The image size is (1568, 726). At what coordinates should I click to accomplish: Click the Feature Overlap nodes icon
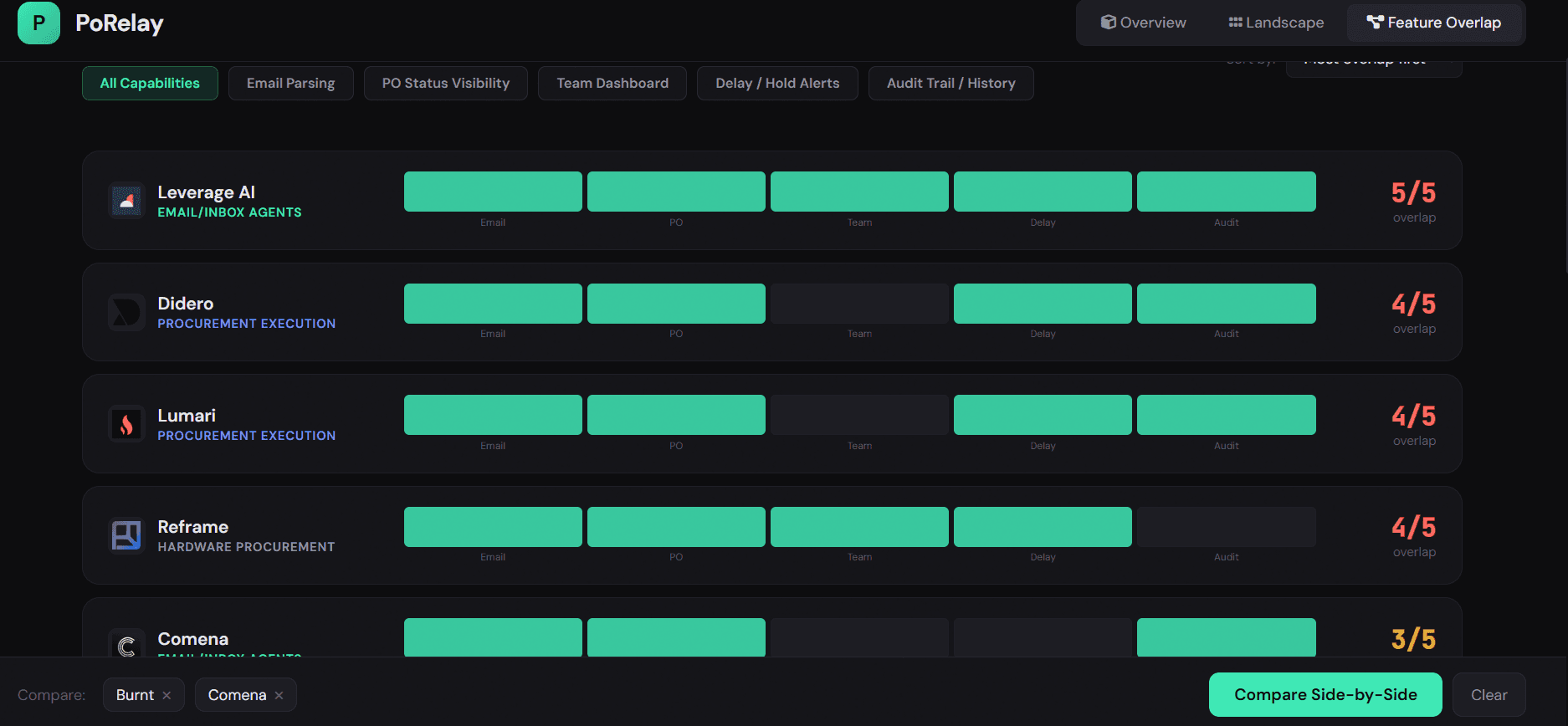1375,23
